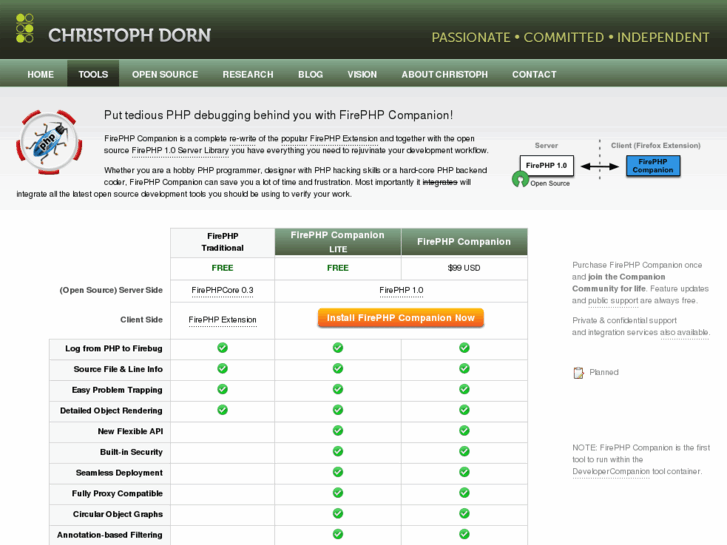Select the Tools navigation tab

click(93, 74)
